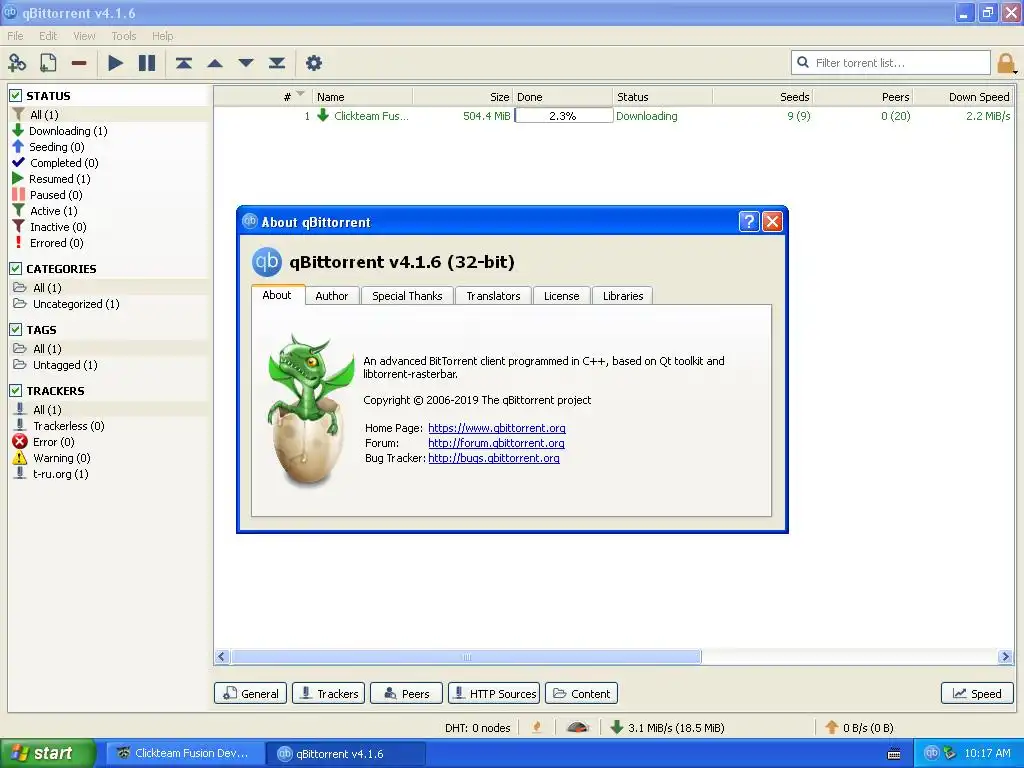This screenshot has width=1024, height=768.
Task: Open Options via the gear icon
Action: [314, 63]
